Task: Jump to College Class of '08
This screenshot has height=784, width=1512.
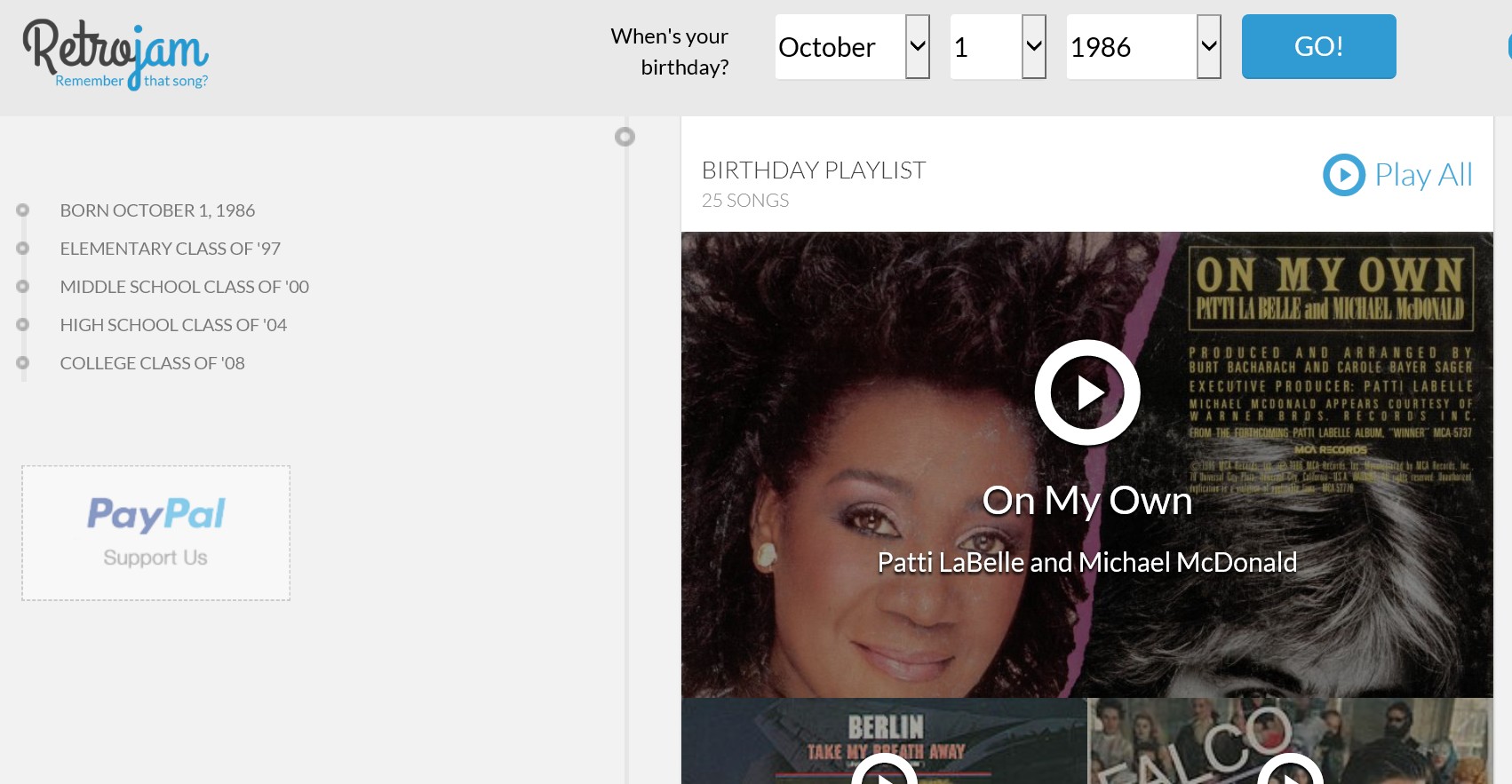Action: (152, 363)
